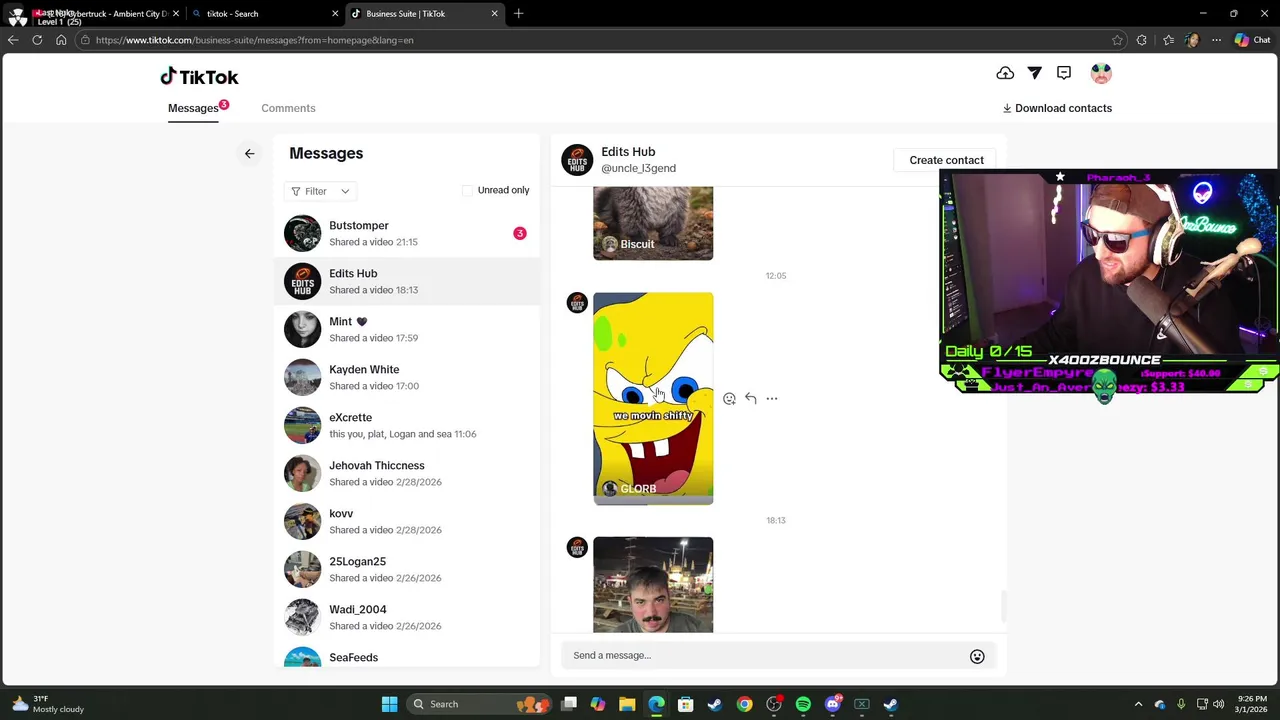Open the shared video sent at 18:13
This screenshot has width=1280, height=720.
click(653, 585)
